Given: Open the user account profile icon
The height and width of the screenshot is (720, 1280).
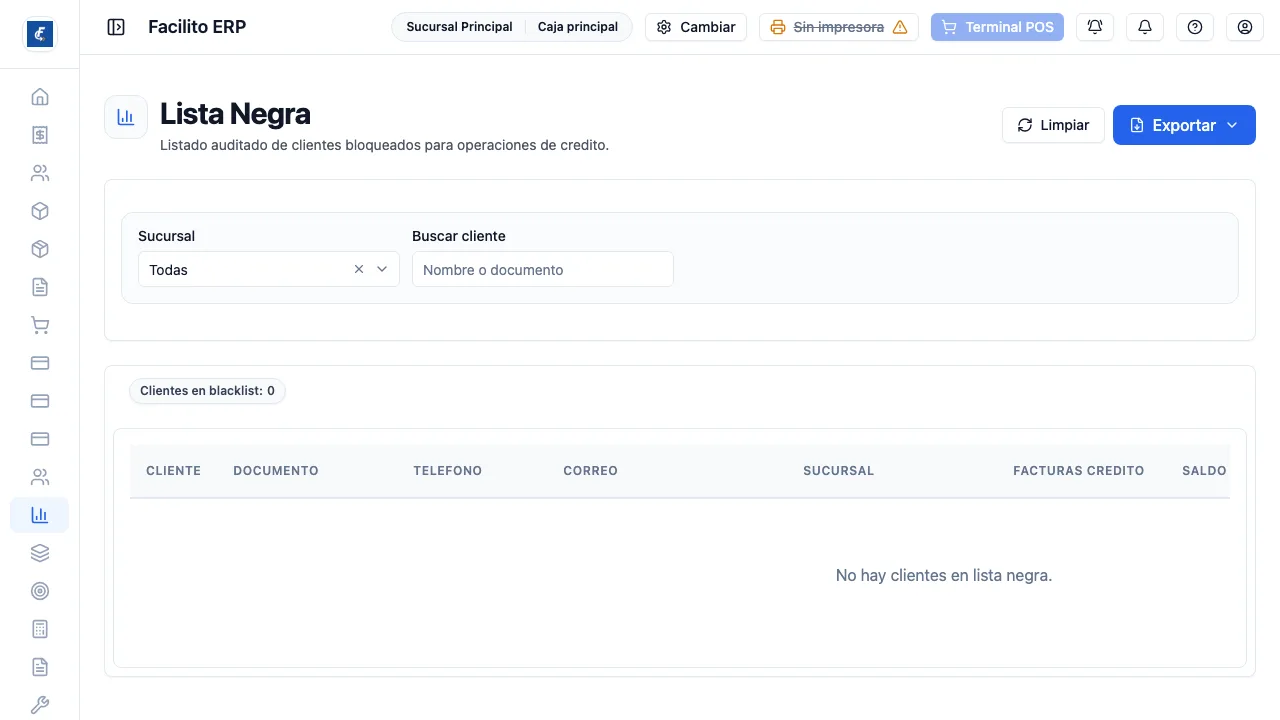Looking at the screenshot, I should click(1245, 27).
